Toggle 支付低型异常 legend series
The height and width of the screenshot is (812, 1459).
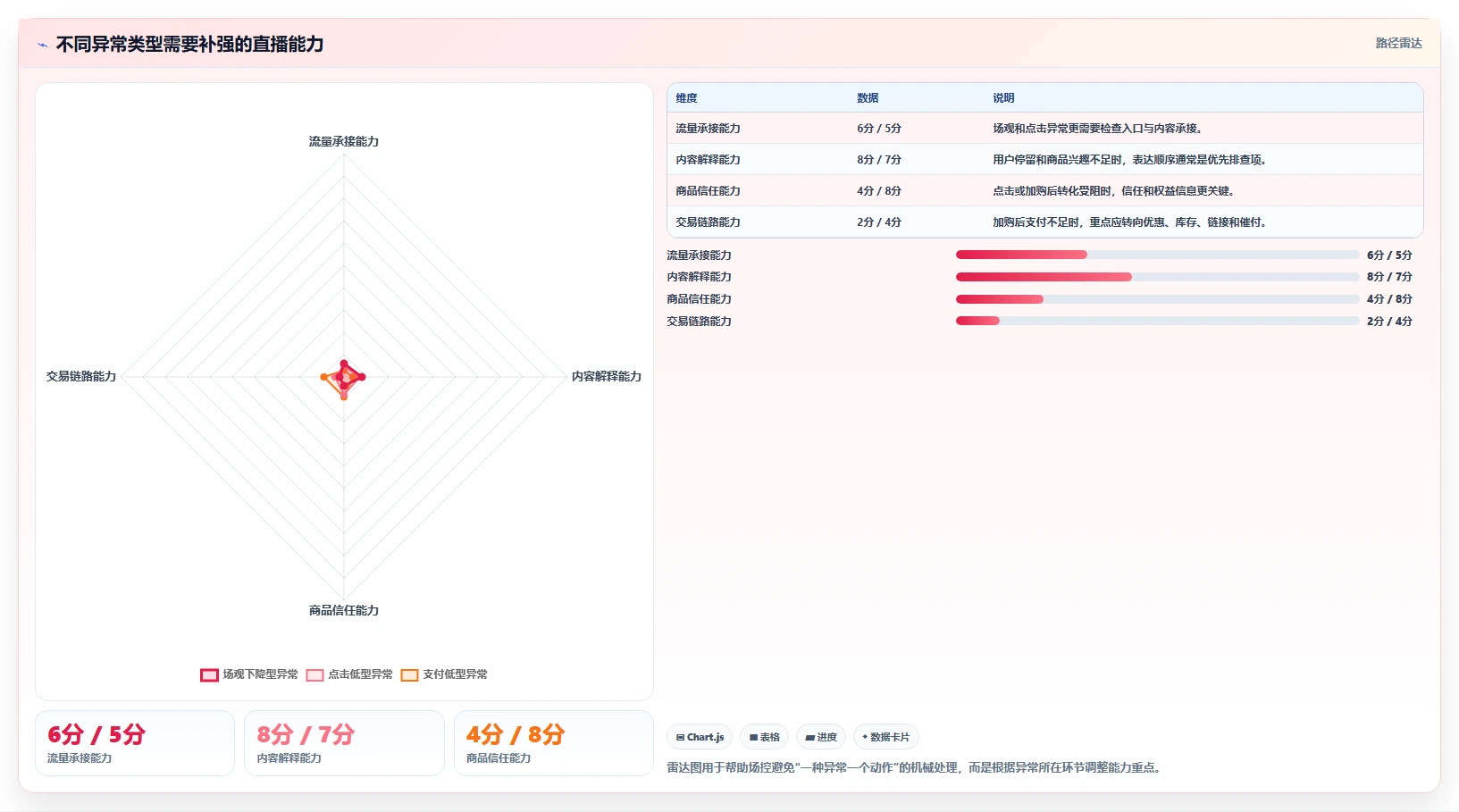(444, 674)
